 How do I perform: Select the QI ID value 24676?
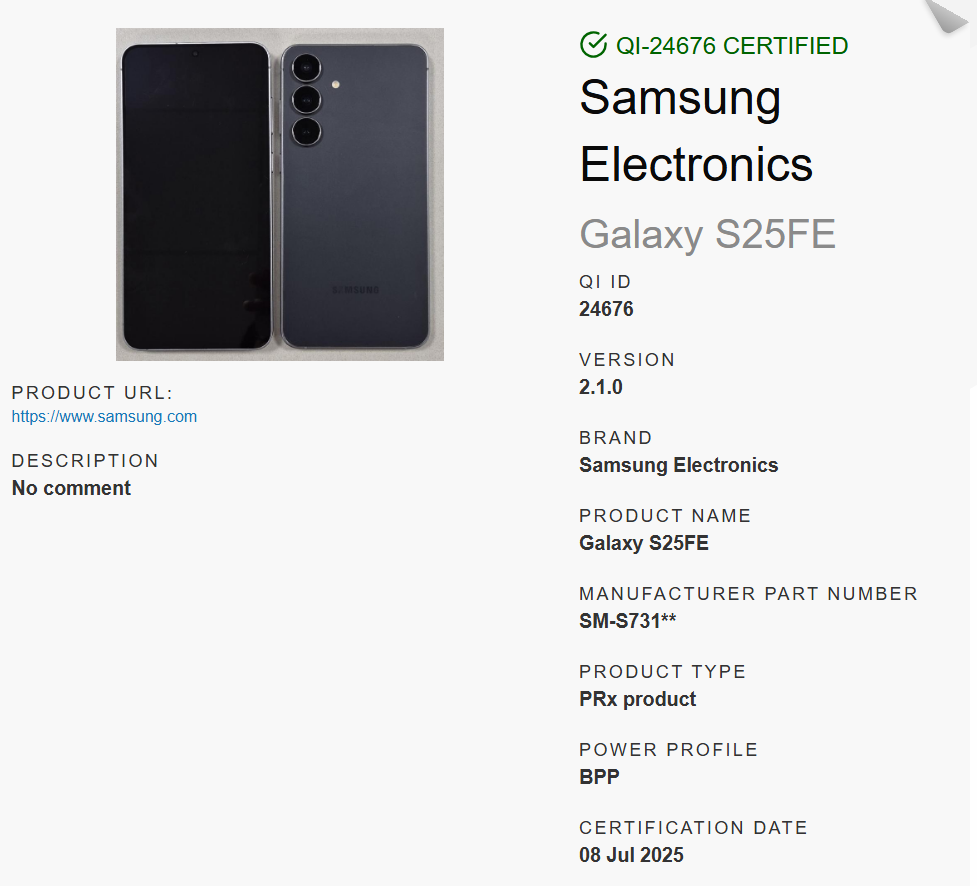pos(606,309)
